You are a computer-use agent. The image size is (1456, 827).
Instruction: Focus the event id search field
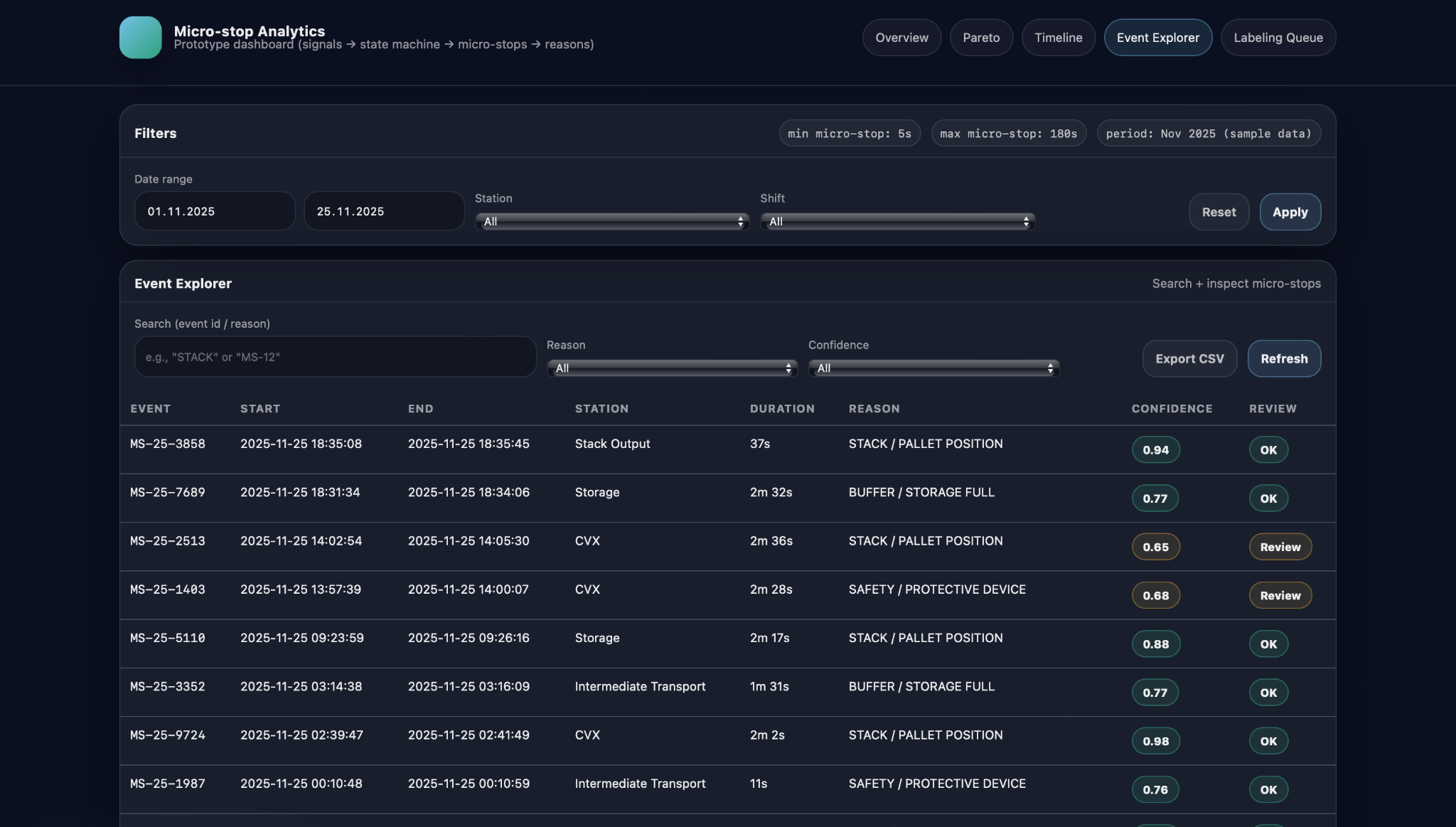(x=335, y=357)
